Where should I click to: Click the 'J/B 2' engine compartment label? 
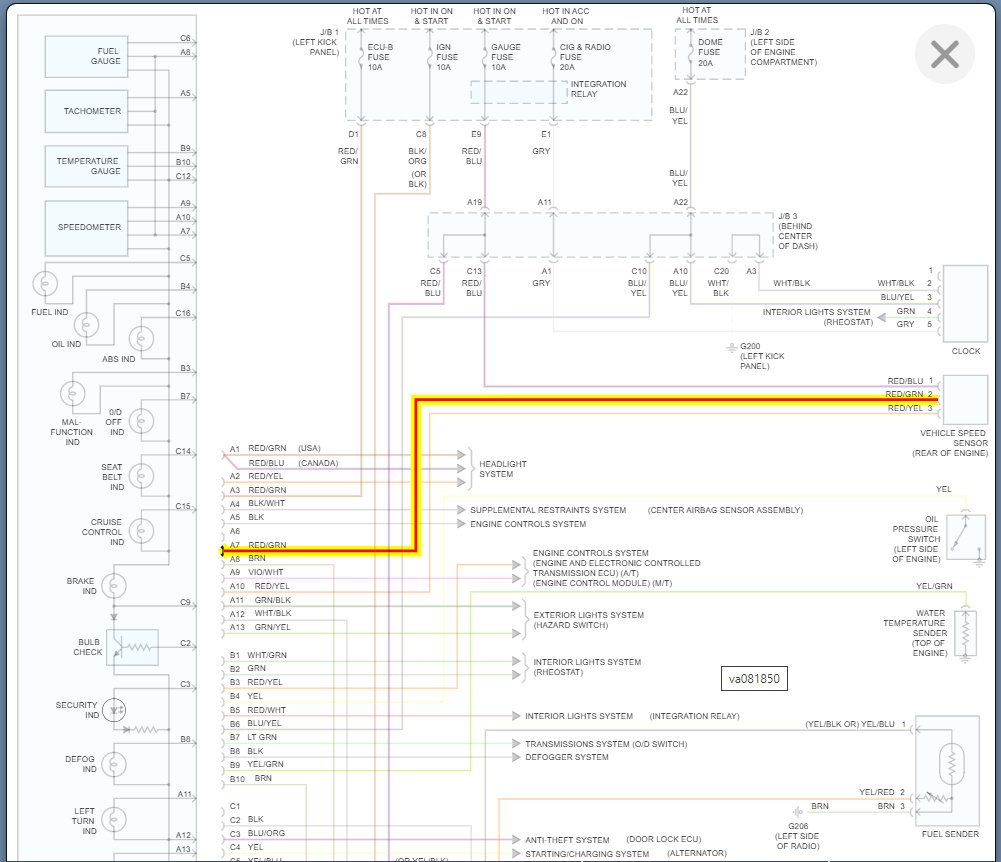click(783, 47)
